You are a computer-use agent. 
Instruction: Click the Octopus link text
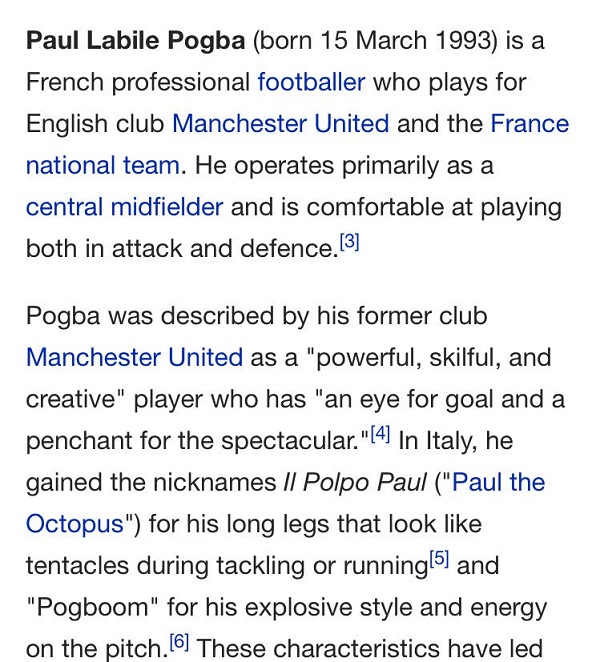[75, 524]
